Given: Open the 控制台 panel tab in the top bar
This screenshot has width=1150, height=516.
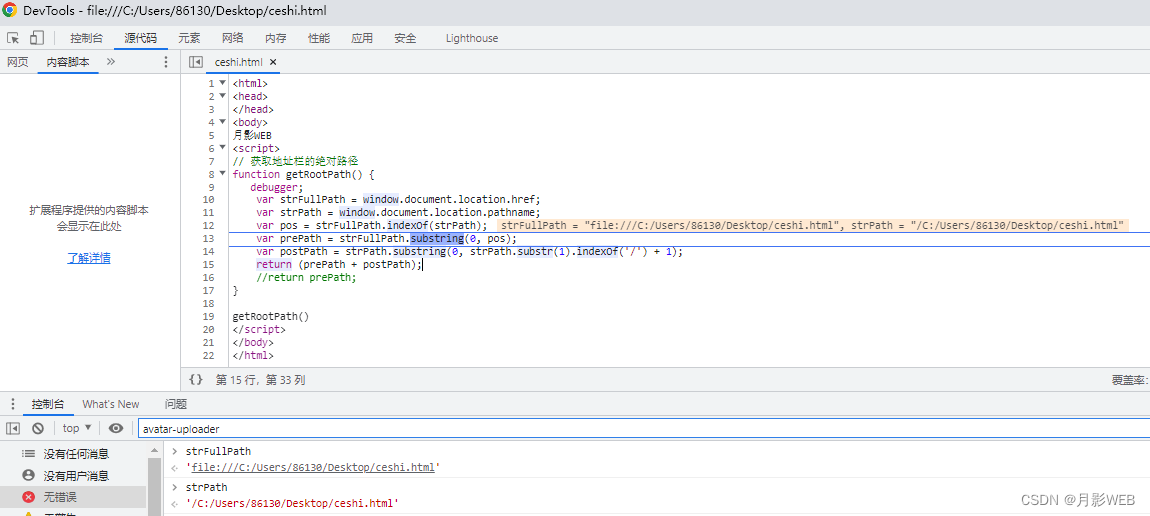Looking at the screenshot, I should click(87, 38).
